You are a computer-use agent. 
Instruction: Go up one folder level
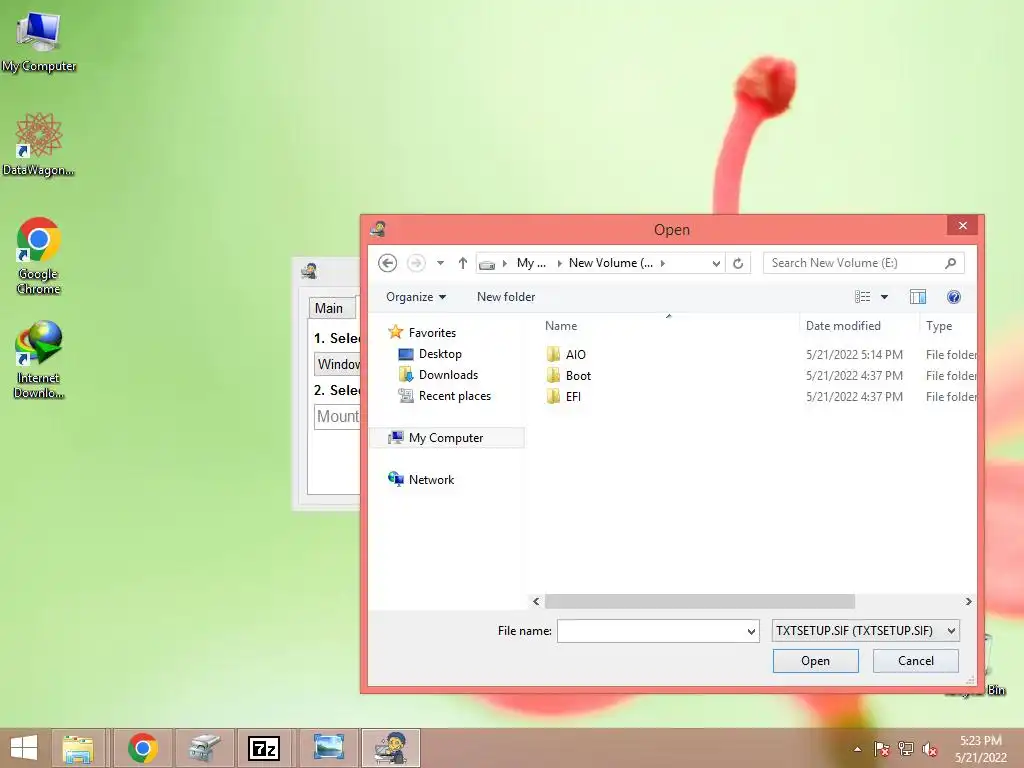tap(462, 263)
